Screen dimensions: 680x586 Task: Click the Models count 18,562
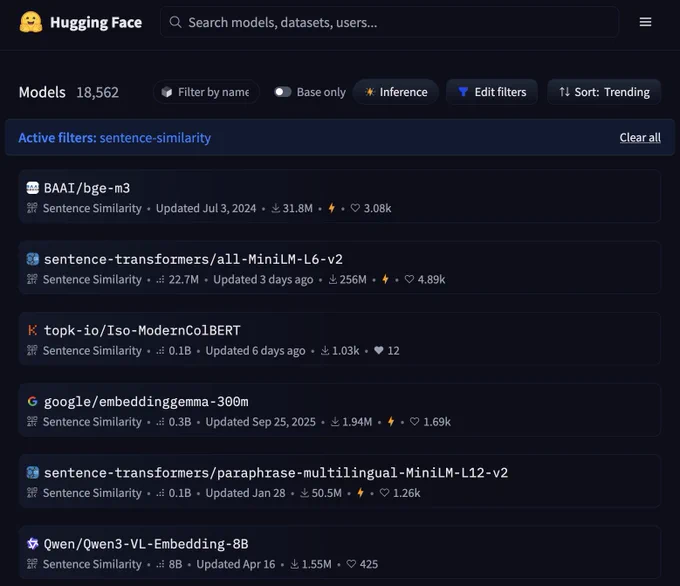(x=98, y=92)
